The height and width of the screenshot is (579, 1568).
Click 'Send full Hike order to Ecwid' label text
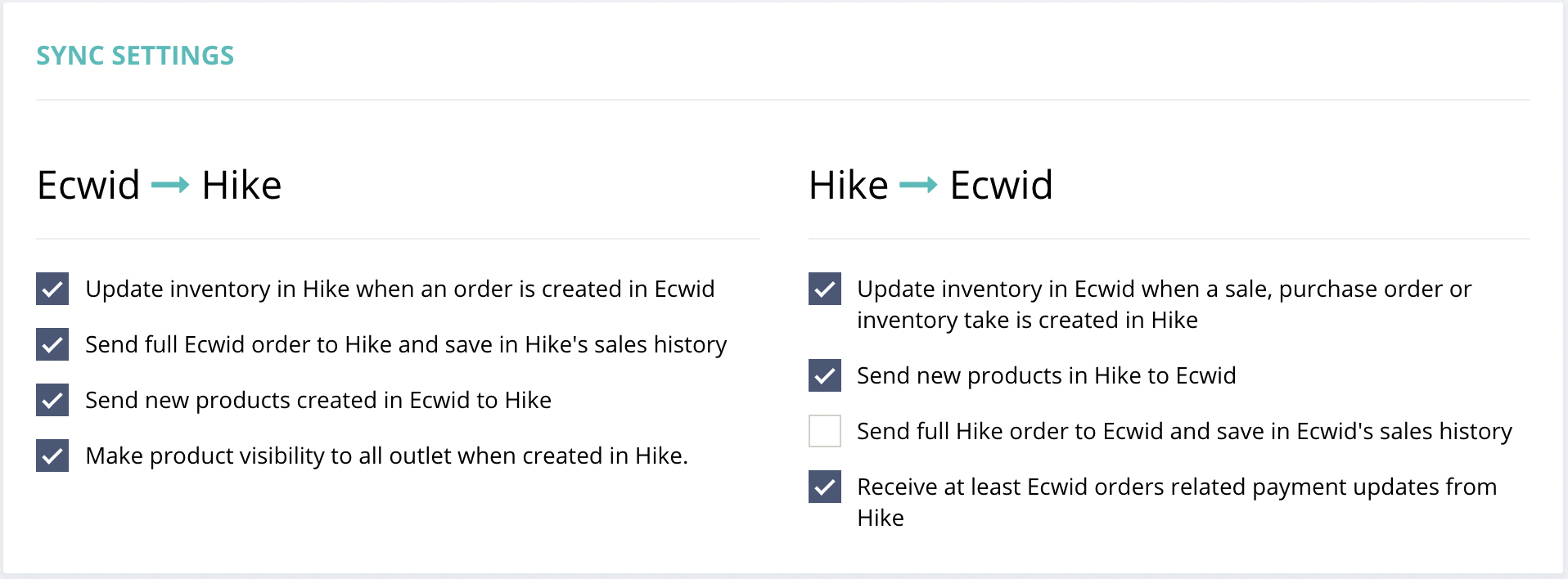tap(1184, 431)
